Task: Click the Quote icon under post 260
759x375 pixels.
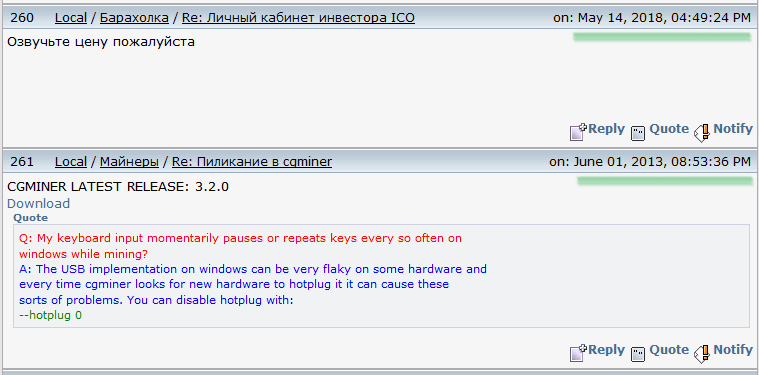Action: coord(638,133)
